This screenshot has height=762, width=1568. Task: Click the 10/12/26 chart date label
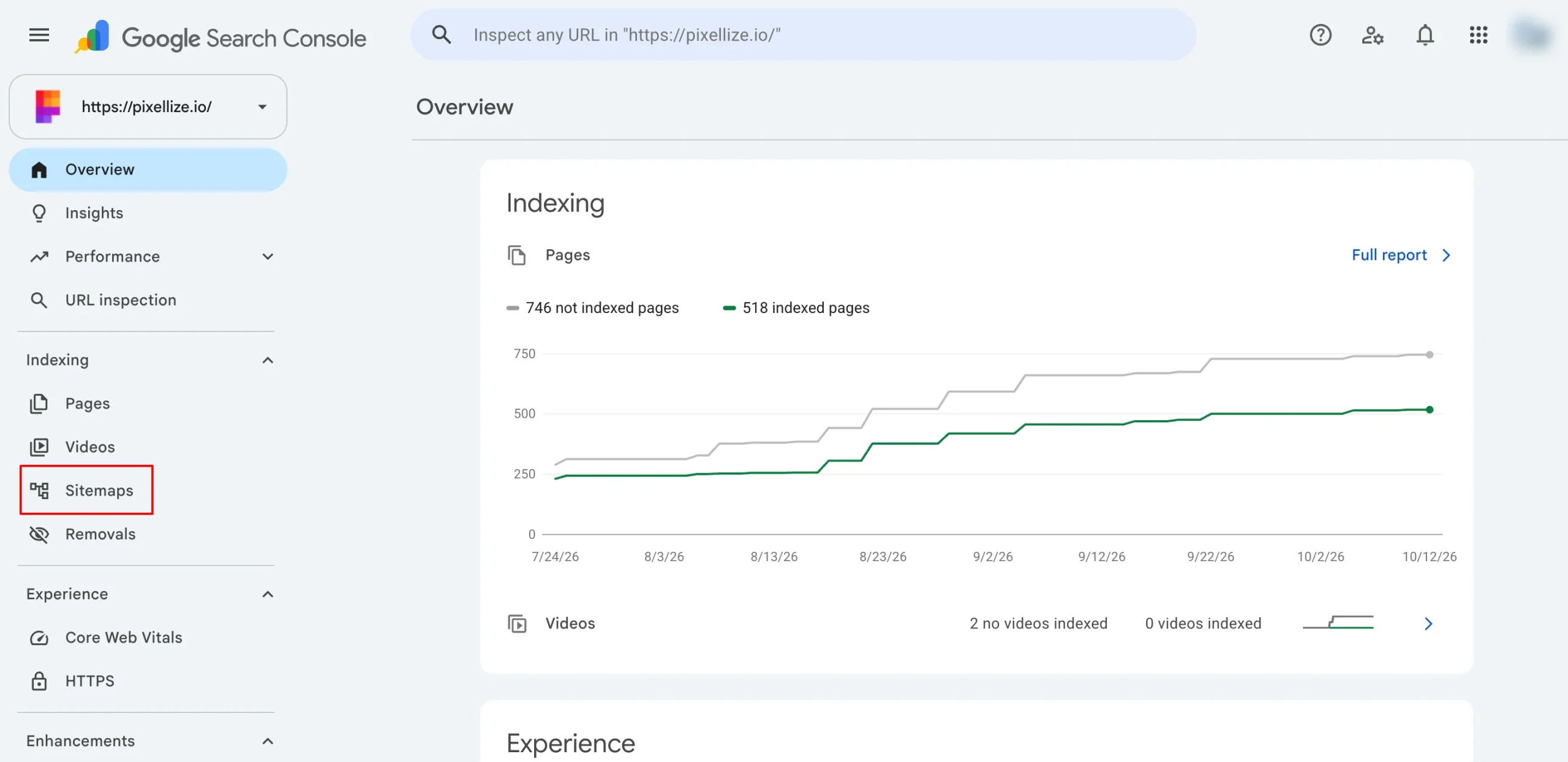pyautogui.click(x=1430, y=557)
